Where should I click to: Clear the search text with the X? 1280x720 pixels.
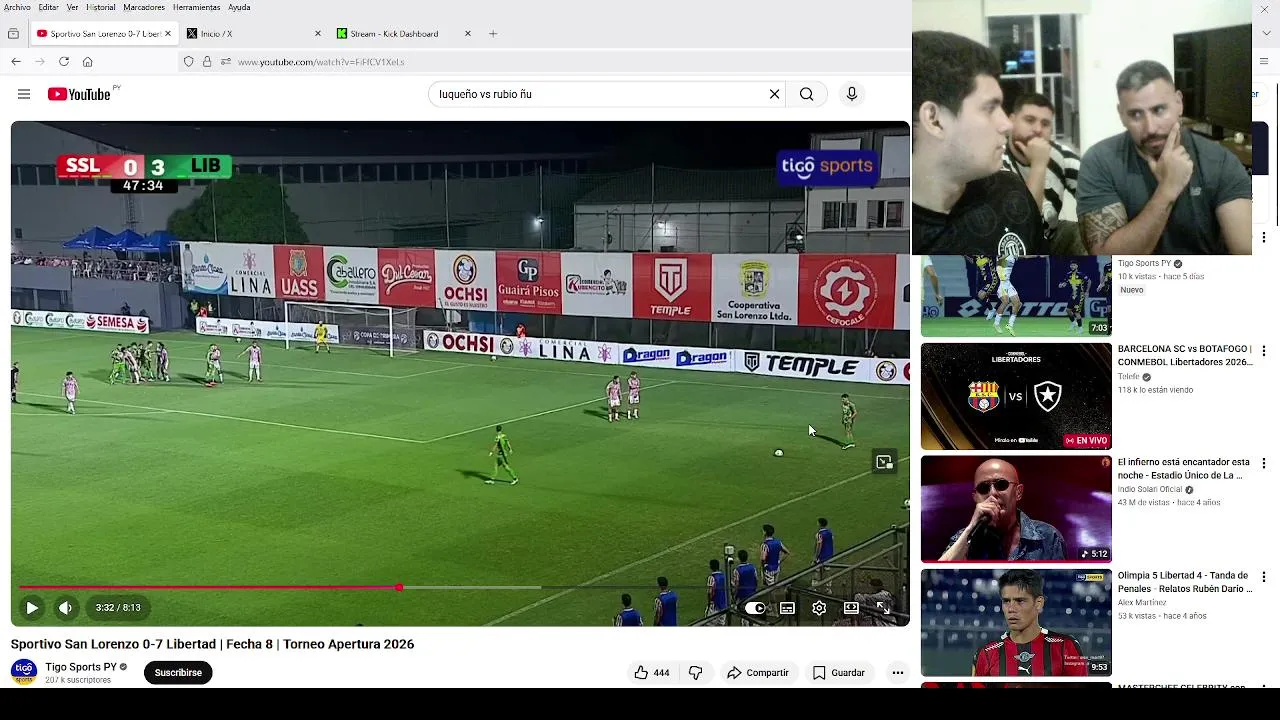pyautogui.click(x=774, y=94)
